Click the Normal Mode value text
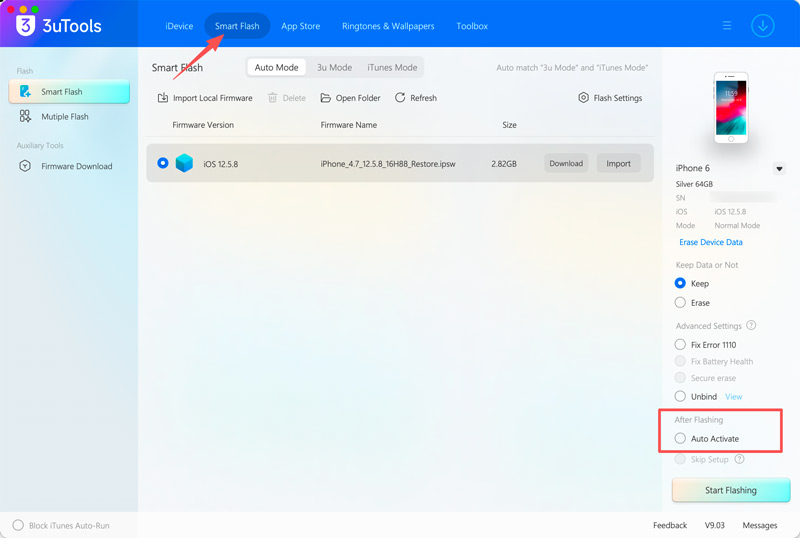 coord(737,226)
